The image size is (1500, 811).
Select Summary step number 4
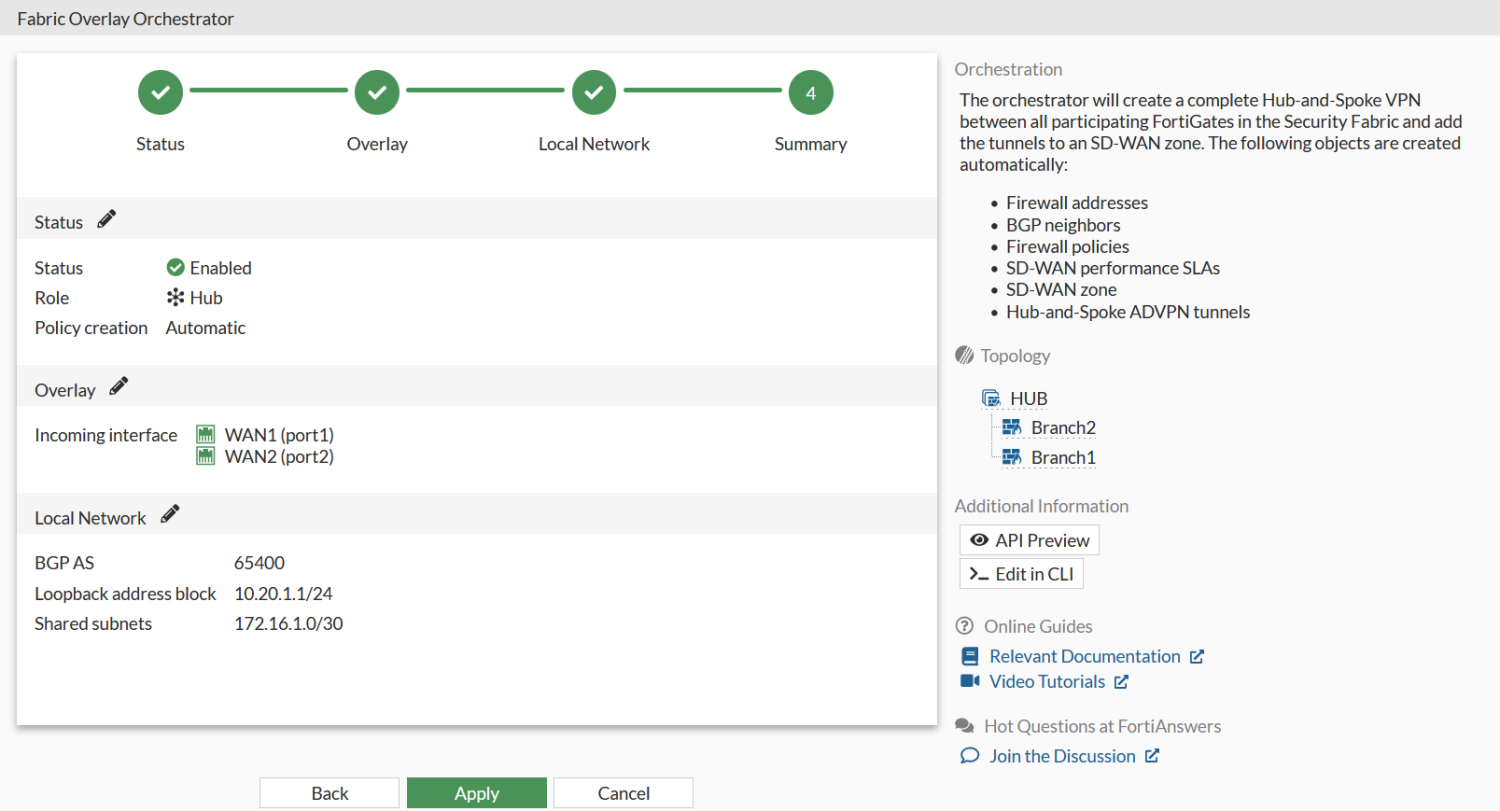pyautogui.click(x=810, y=93)
